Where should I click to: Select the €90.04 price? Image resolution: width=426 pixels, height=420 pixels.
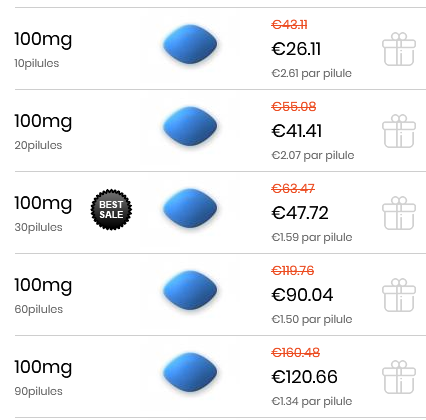point(302,295)
